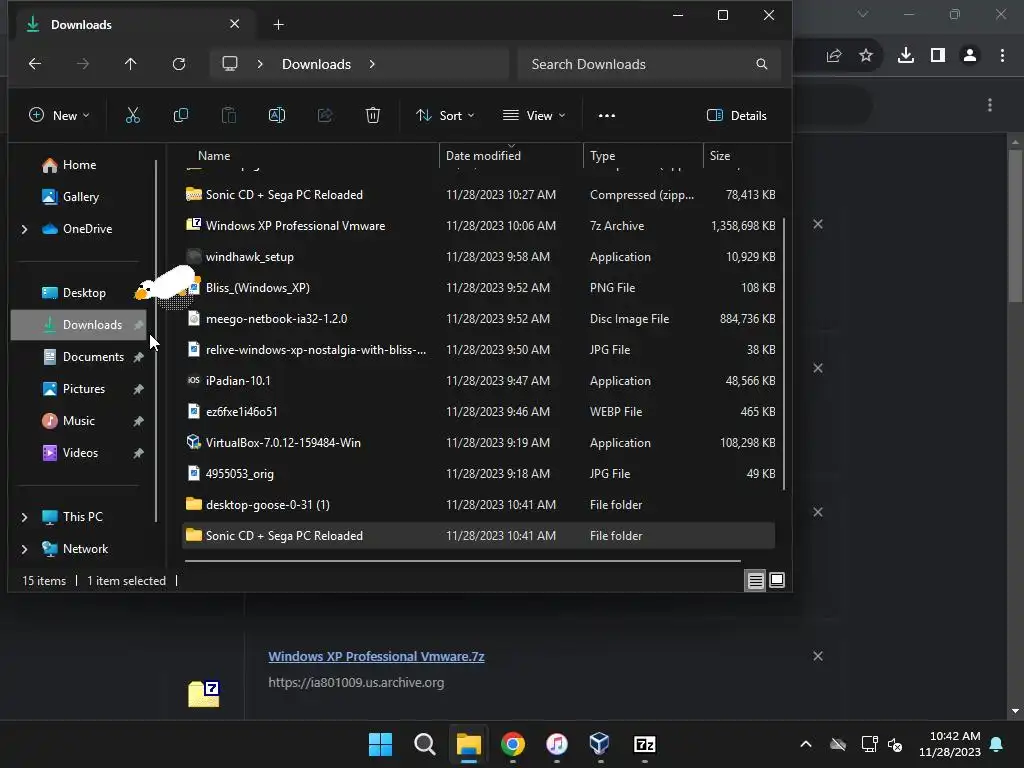1024x768 pixels.
Task: Click the Copy icon in toolbar
Action: [181, 116]
